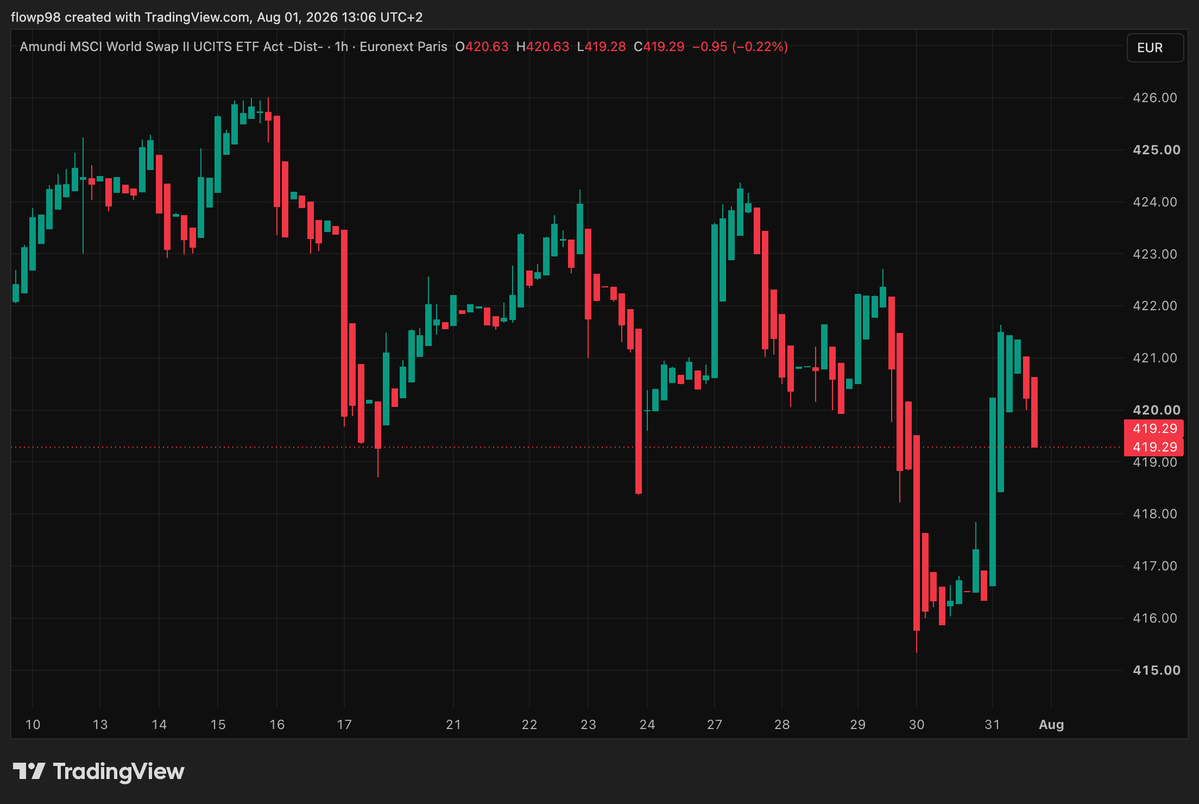Click the date label 21
The image size is (1199, 804).
click(x=453, y=724)
